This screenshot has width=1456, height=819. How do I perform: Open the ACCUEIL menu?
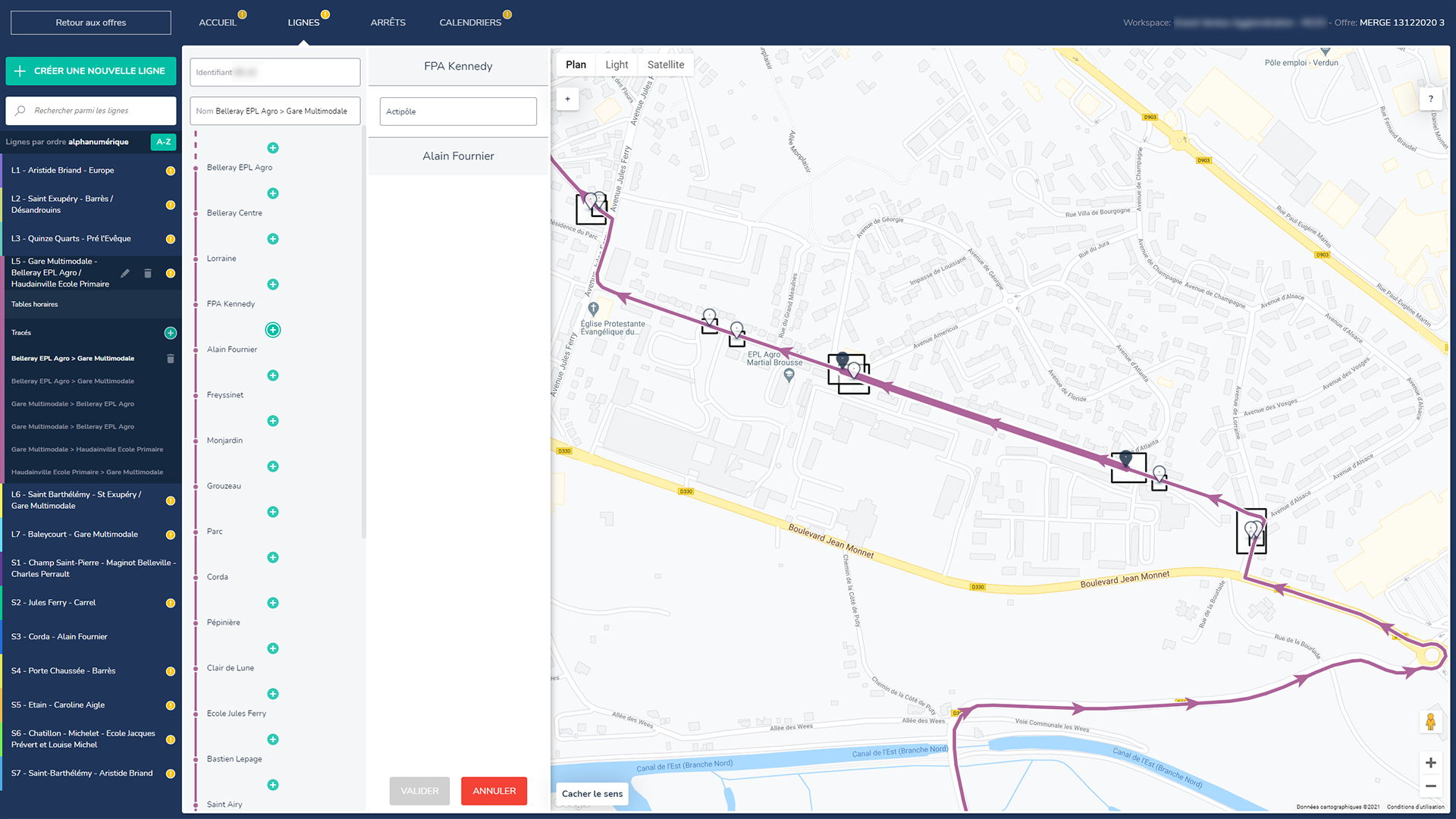tap(218, 23)
